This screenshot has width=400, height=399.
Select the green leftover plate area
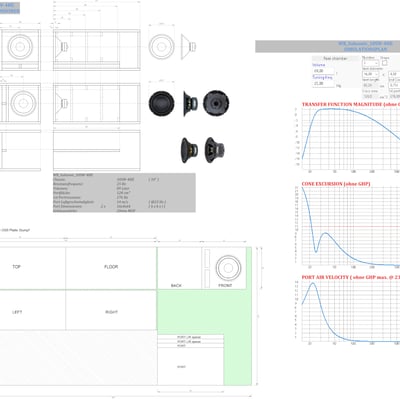[x=204, y=312]
